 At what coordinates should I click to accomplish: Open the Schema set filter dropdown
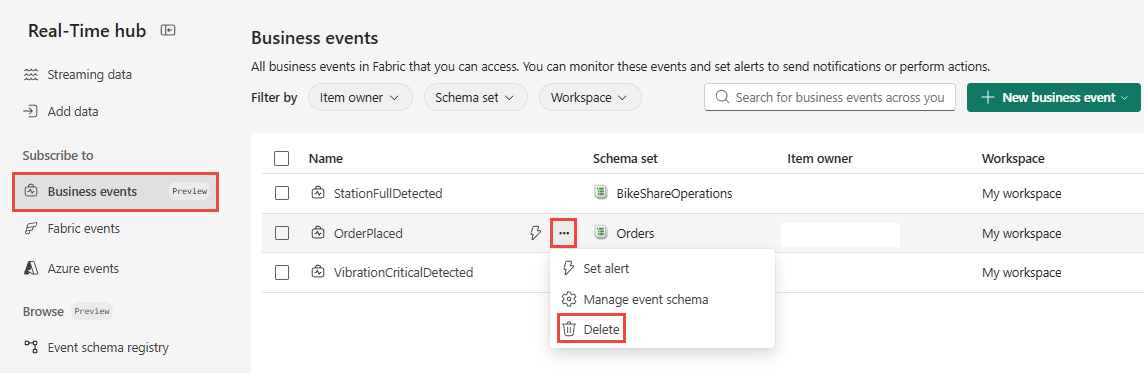point(476,97)
